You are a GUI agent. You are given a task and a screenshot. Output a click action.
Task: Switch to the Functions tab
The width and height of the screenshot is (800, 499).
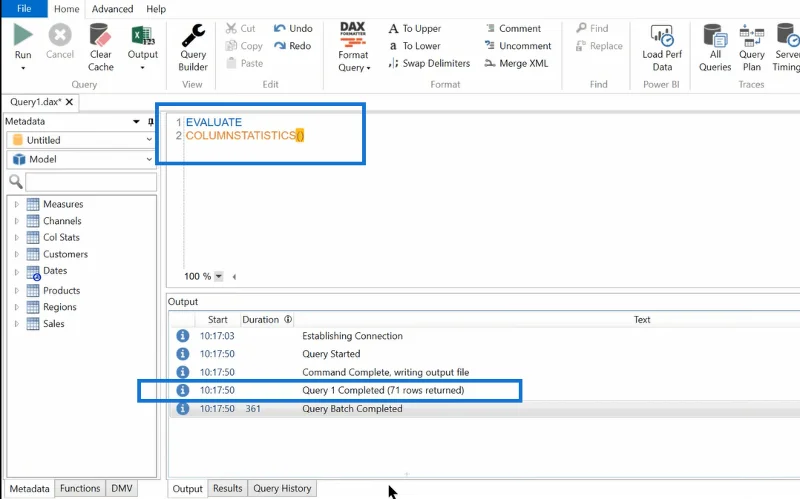80,488
